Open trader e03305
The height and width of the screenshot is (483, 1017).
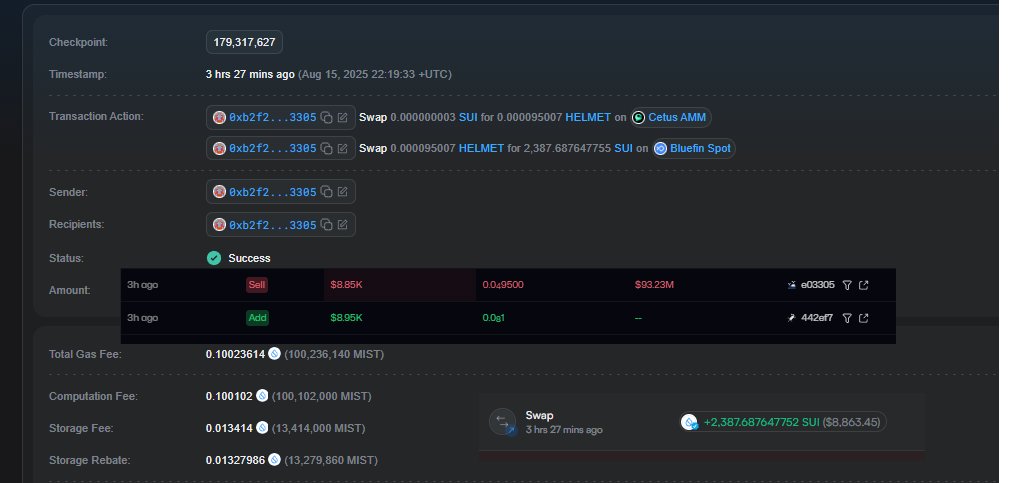[x=817, y=285]
